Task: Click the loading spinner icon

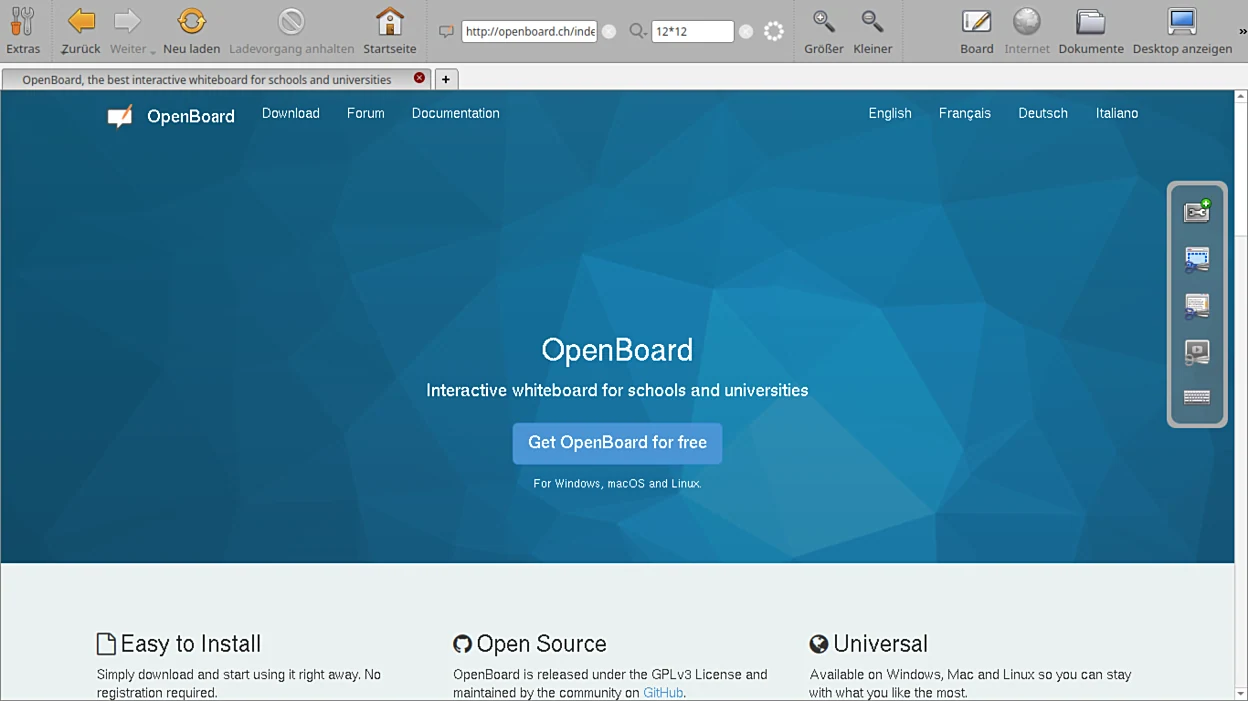Action: (x=773, y=32)
